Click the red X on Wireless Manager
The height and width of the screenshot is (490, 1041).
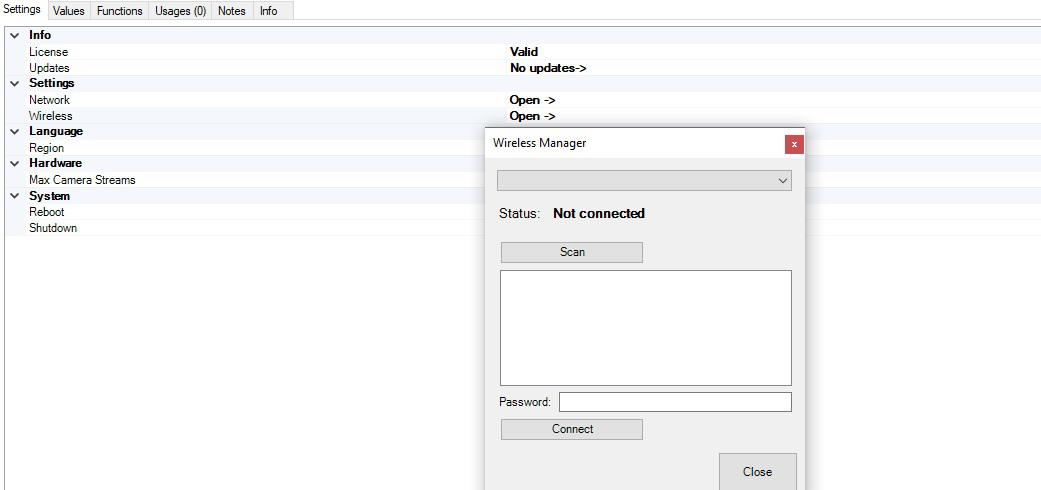point(794,144)
